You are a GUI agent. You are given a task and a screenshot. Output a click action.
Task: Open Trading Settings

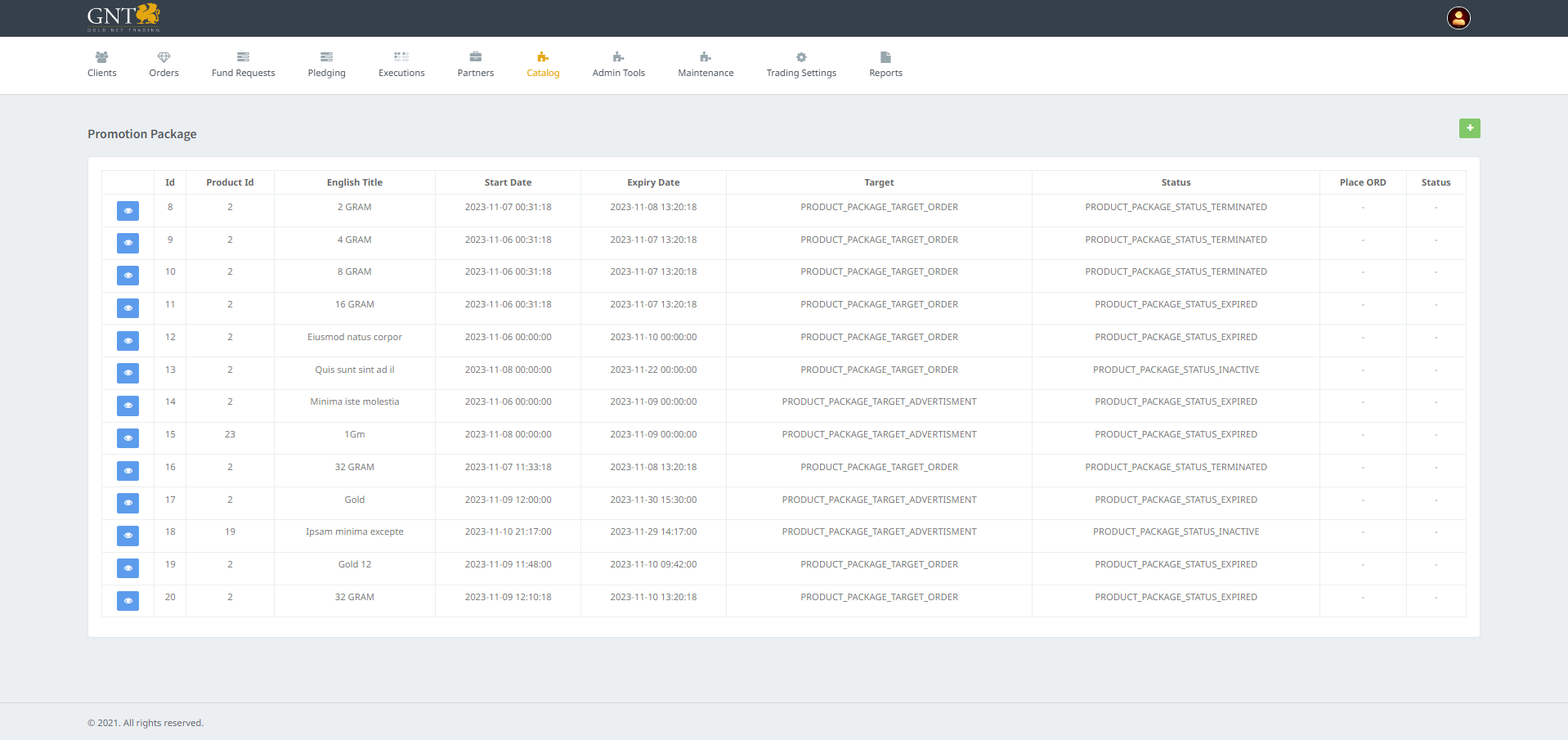801,65
